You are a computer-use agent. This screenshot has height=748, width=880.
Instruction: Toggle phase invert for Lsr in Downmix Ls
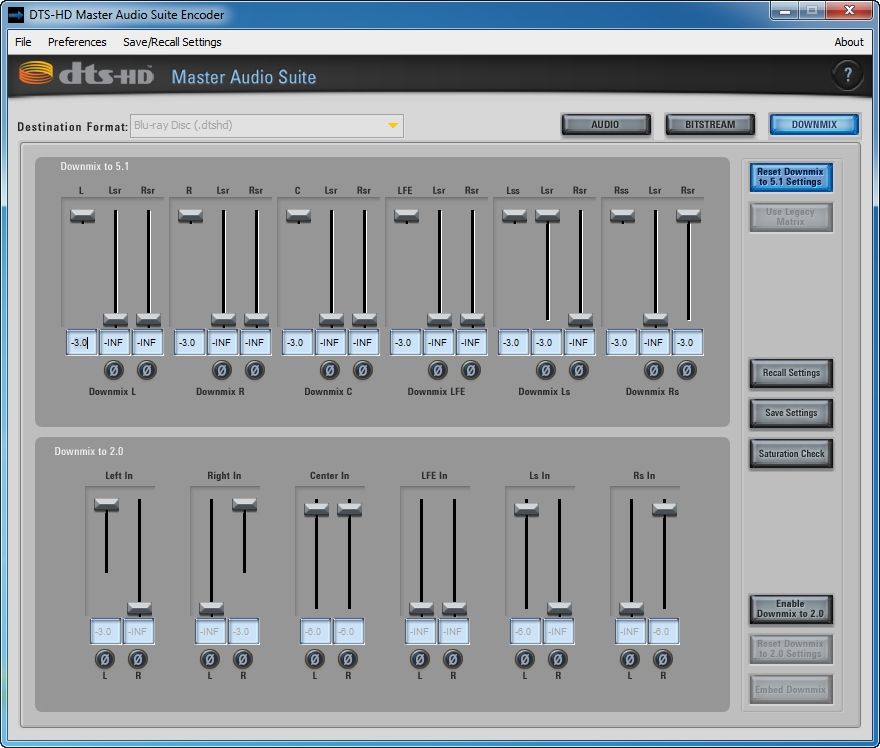point(546,370)
